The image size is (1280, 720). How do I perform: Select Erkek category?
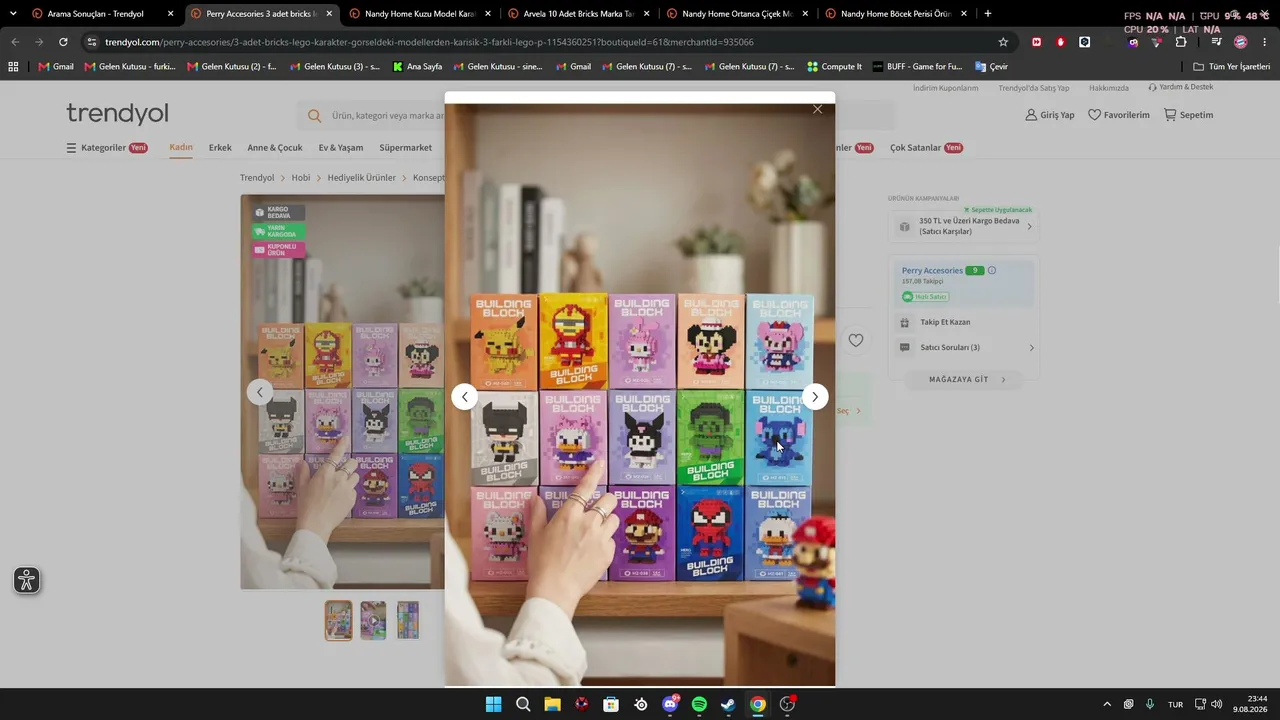(x=220, y=148)
